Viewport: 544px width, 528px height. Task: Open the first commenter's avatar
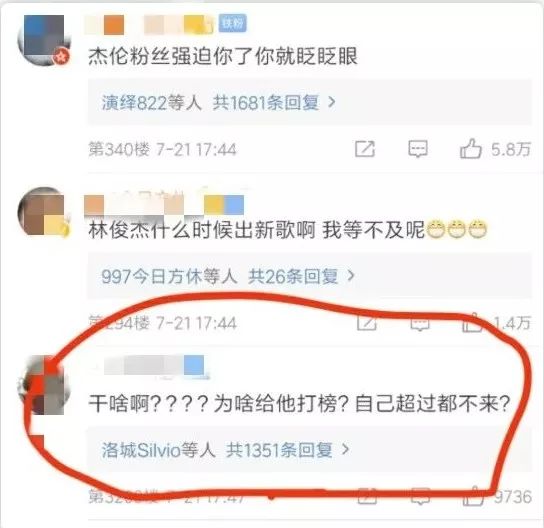pyautogui.click(x=43, y=40)
